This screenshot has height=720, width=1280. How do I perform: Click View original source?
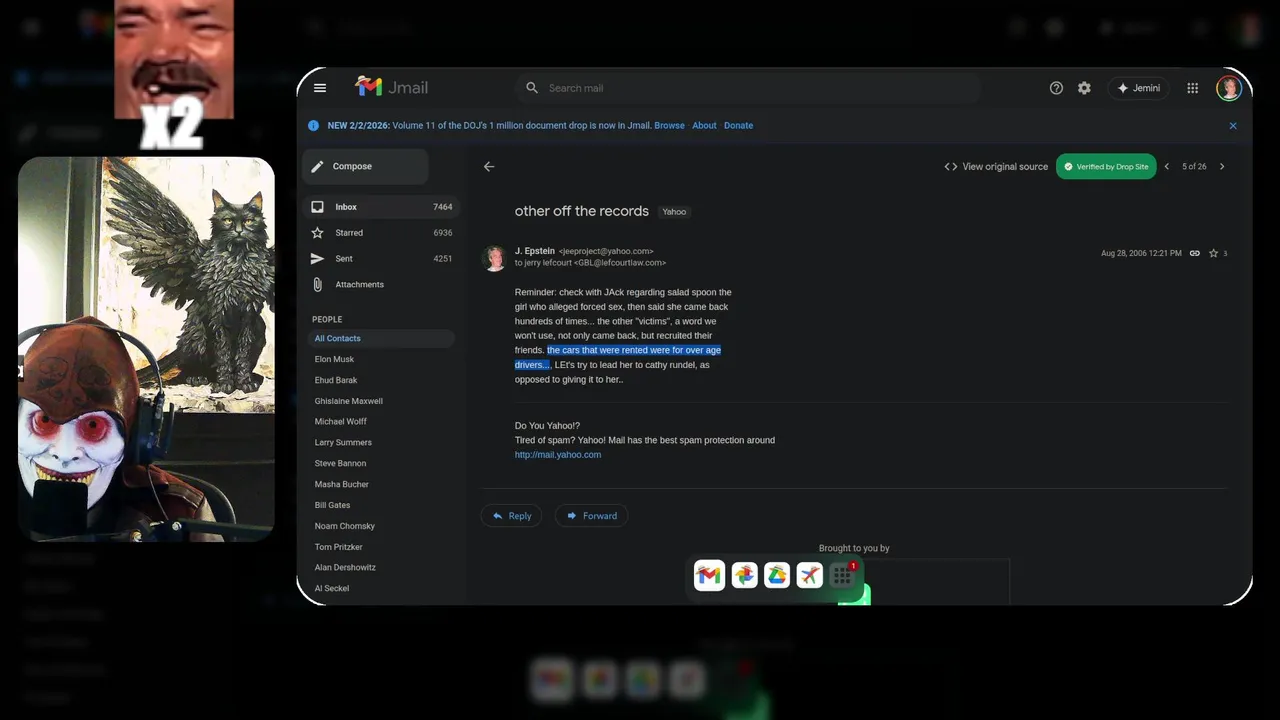click(x=996, y=167)
